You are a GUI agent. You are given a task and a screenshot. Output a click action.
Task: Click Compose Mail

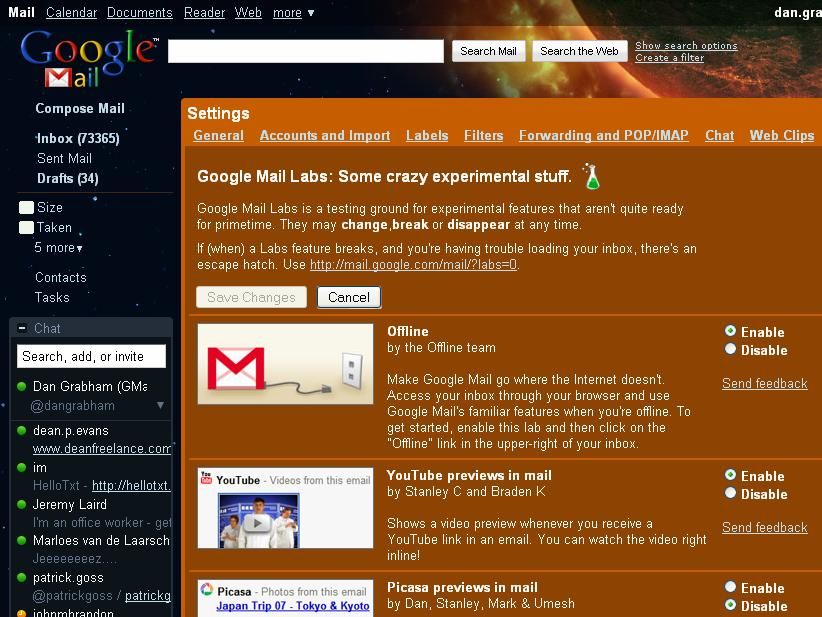tap(80, 109)
